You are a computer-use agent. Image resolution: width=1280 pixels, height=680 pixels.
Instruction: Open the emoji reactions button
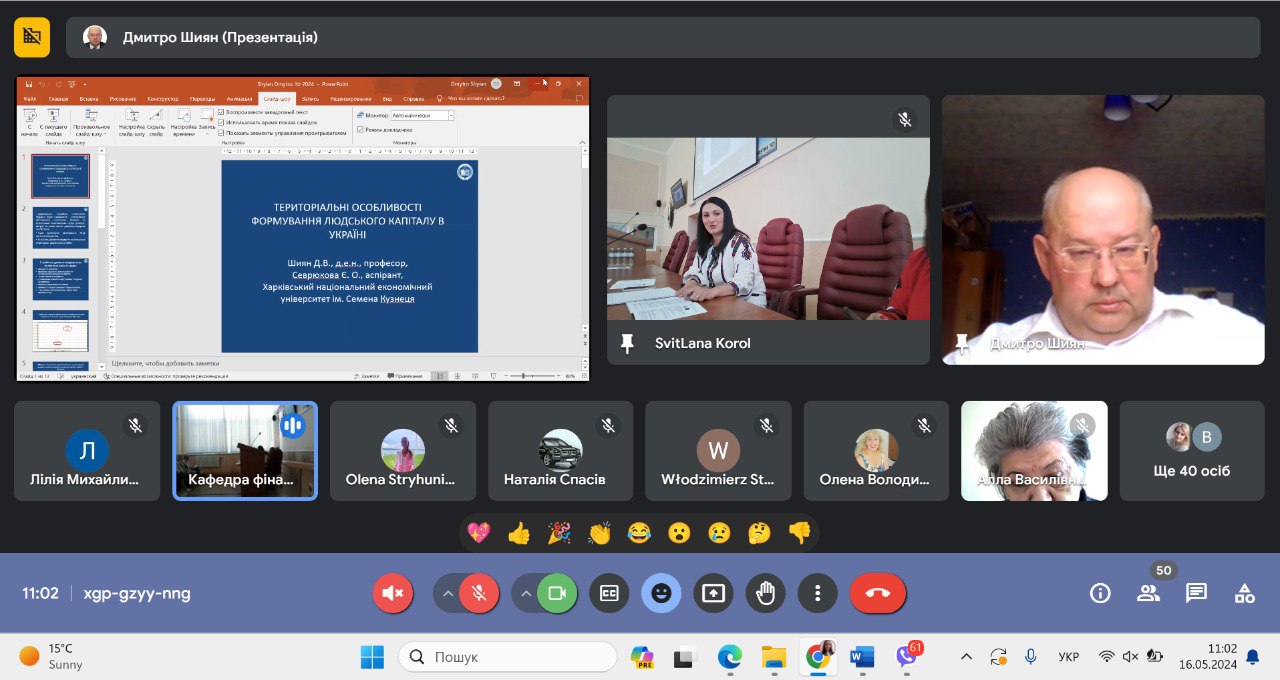[661, 593]
